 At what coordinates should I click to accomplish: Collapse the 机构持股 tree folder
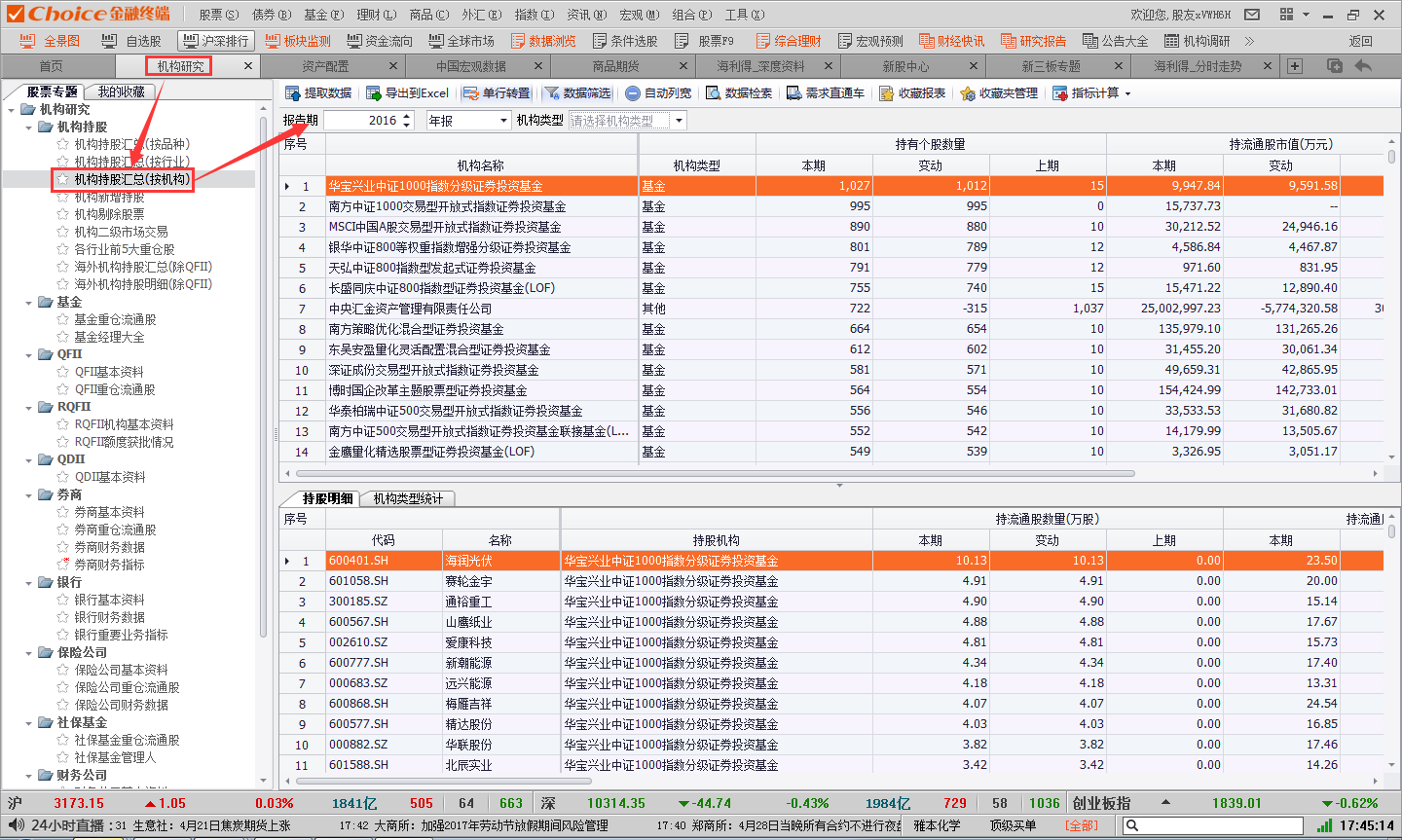[29, 127]
